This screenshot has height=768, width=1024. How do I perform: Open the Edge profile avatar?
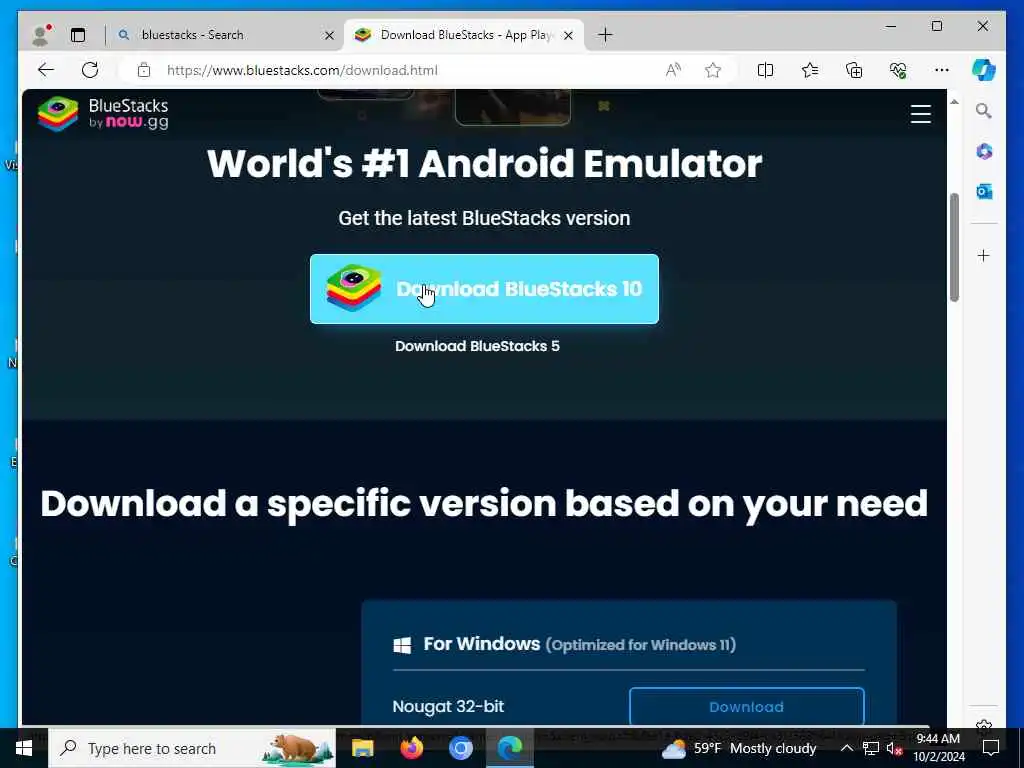tap(41, 35)
